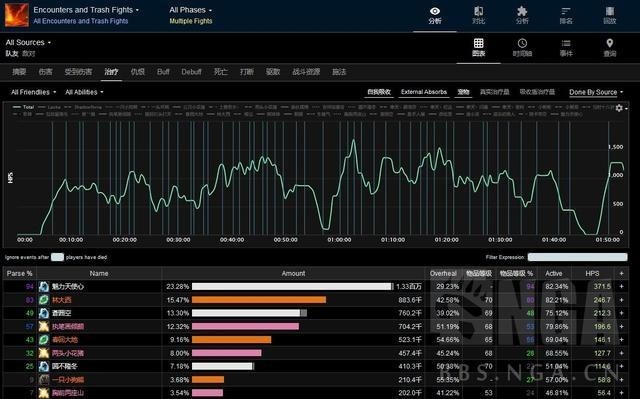This screenshot has width=640, height=399.
Task: Toggle the 真实治疗量 option
Action: pos(494,92)
